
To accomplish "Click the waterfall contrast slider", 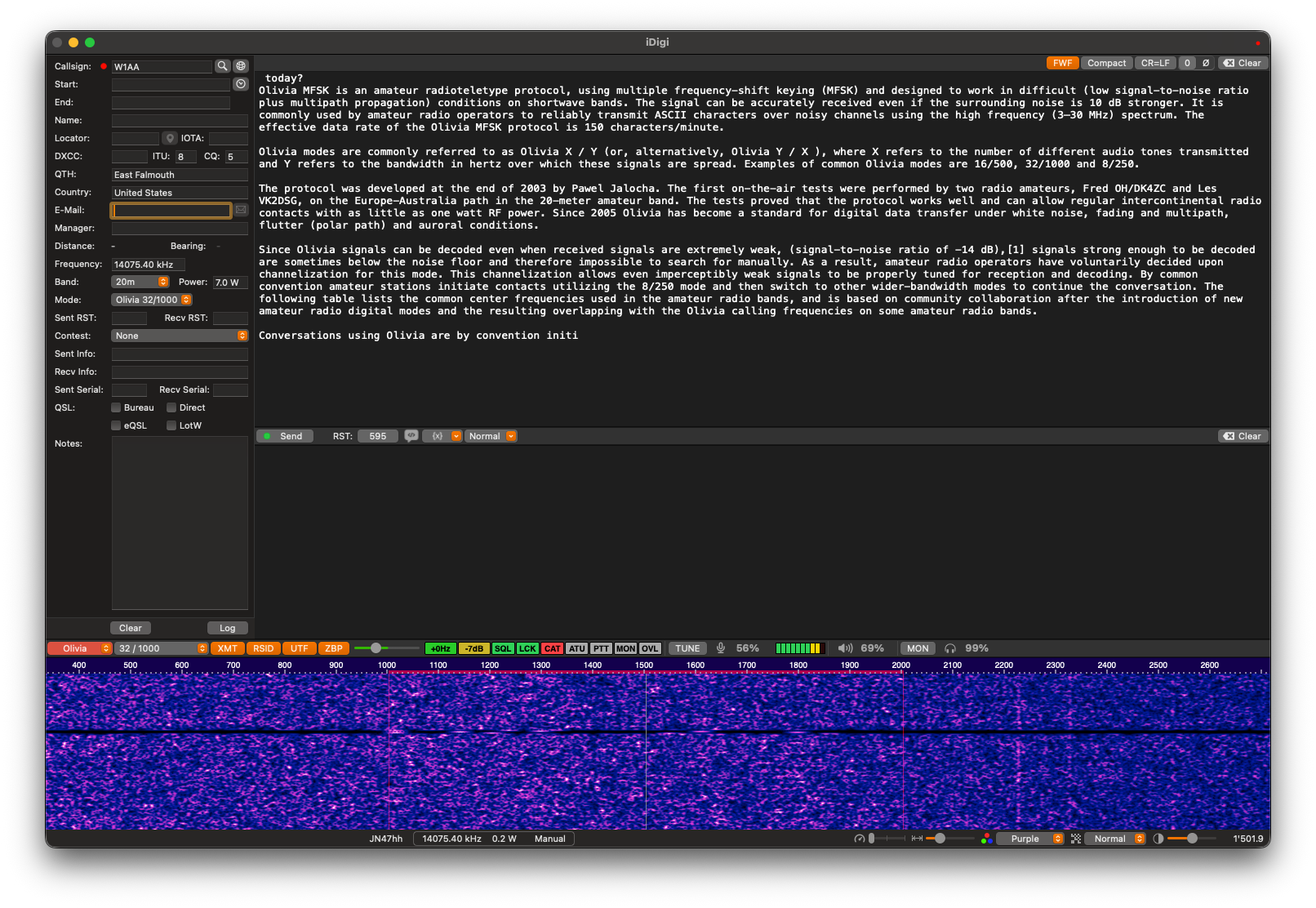I will 1192,839.
